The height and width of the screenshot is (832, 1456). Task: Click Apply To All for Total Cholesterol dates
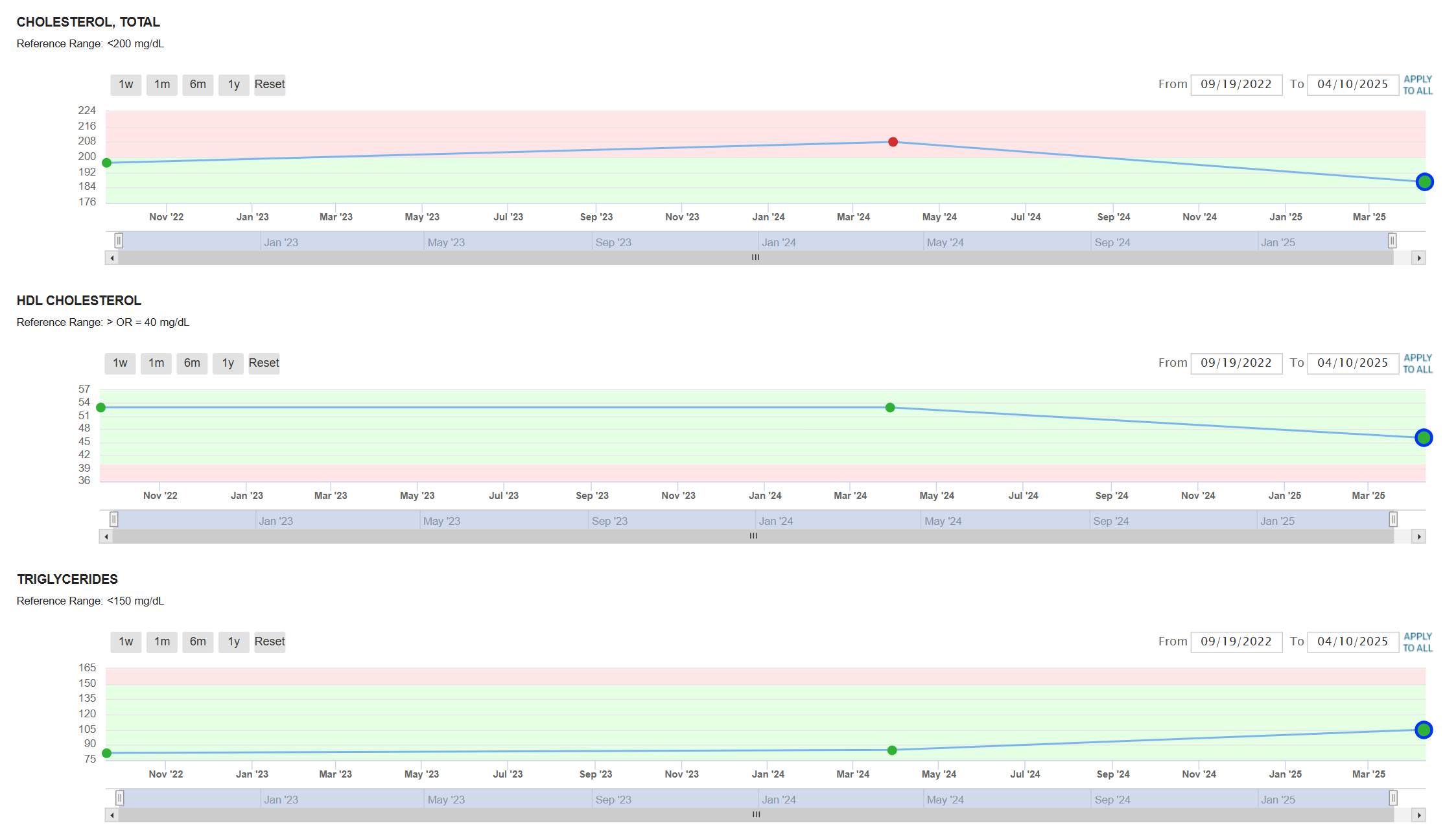tap(1418, 85)
